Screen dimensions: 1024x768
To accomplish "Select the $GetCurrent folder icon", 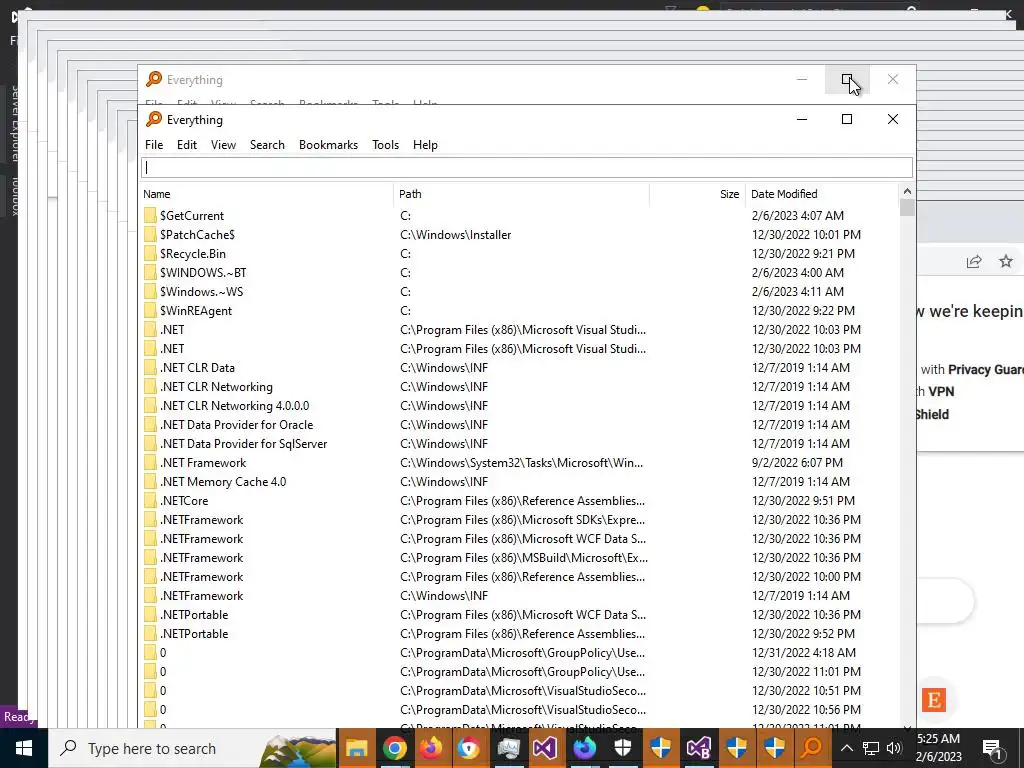I will (150, 216).
